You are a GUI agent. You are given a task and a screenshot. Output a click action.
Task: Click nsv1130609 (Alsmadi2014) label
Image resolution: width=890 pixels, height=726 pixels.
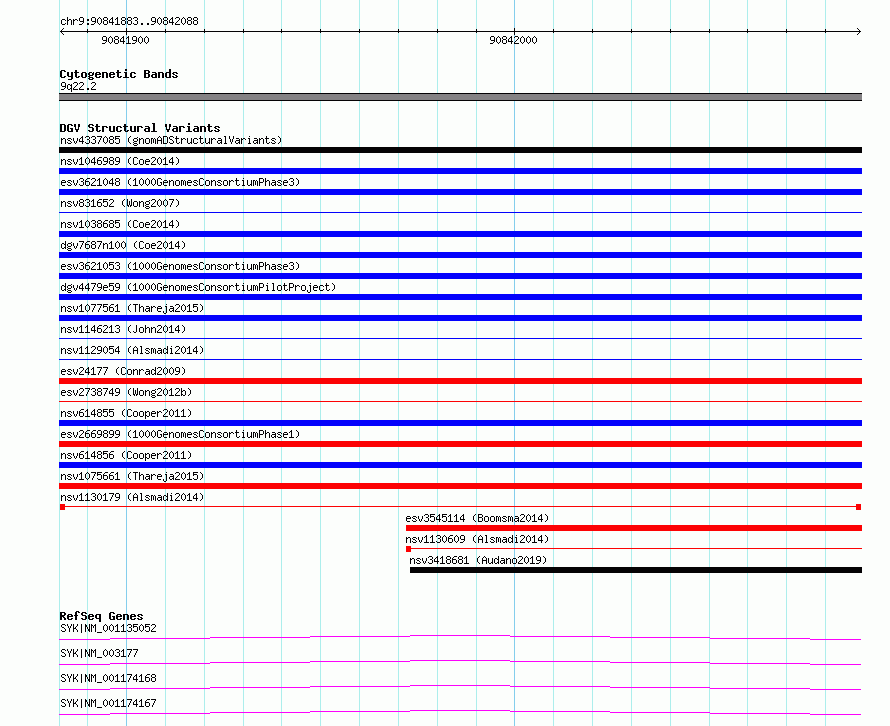[477, 539]
